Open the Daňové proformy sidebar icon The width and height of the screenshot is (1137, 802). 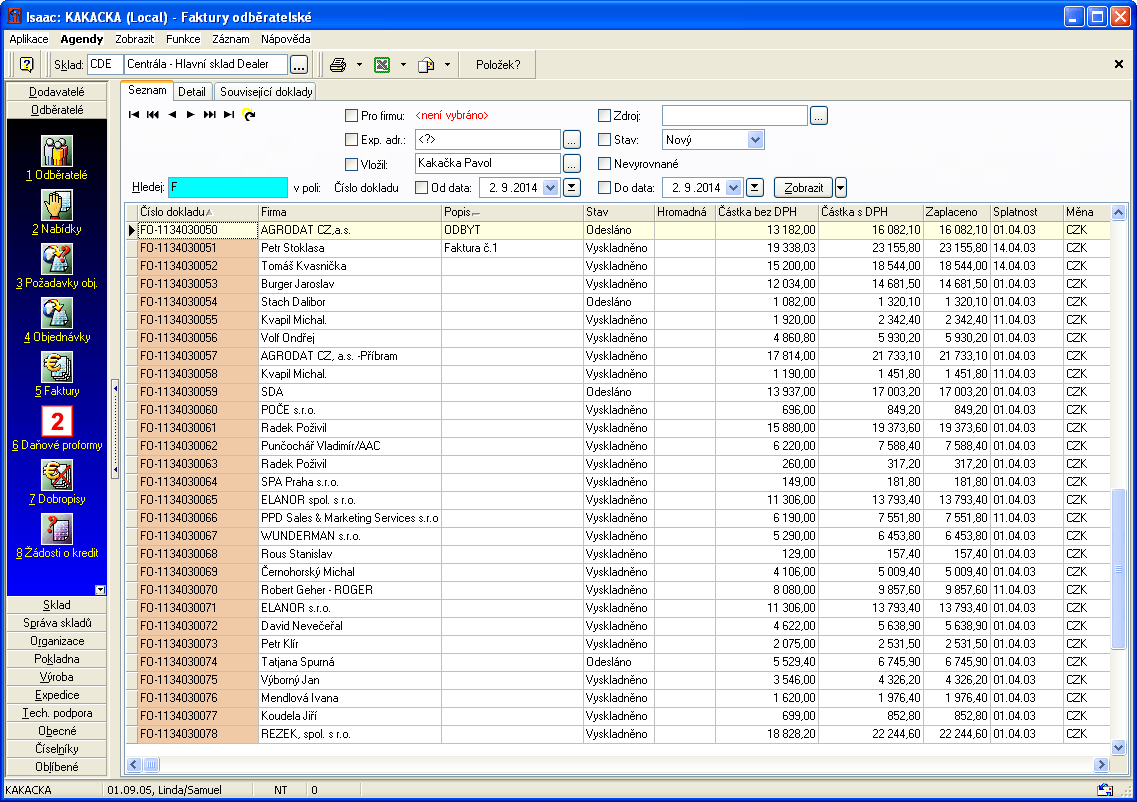click(56, 421)
